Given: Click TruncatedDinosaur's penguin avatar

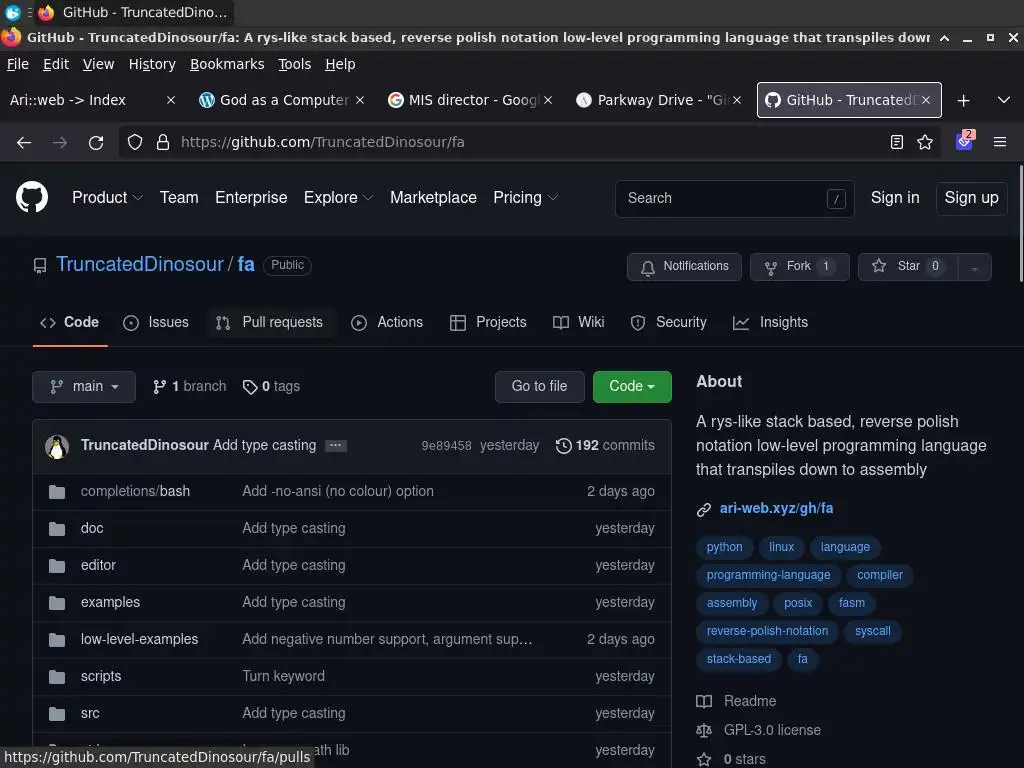Looking at the screenshot, I should click(x=57, y=447).
